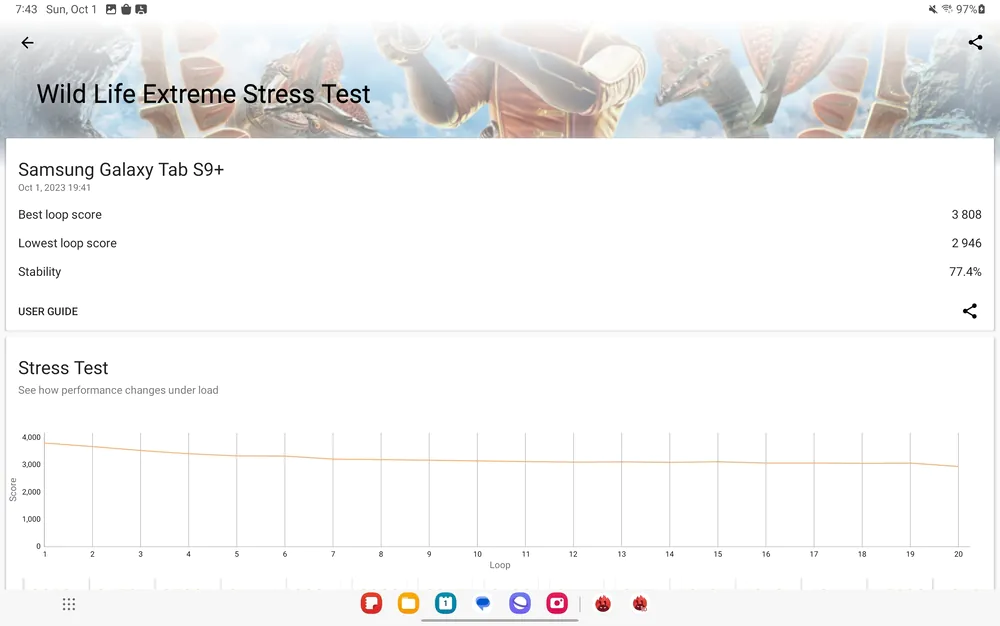
Task: Select the "Wild Life Extreme Stress Test" title
Action: pos(203,94)
